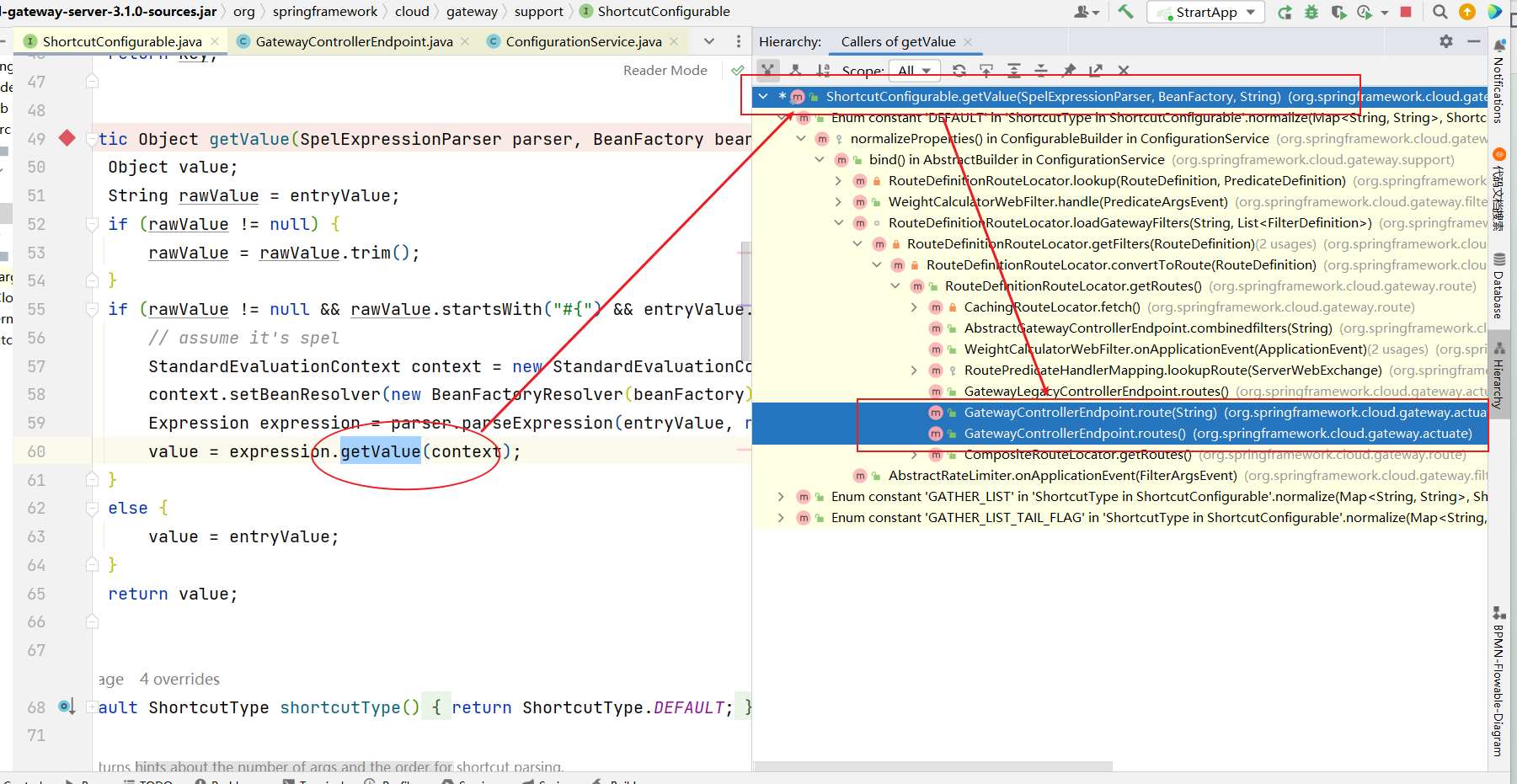Click the Hierarchy horizontal scrollbar
This screenshot has width=1517, height=784.
point(932,766)
